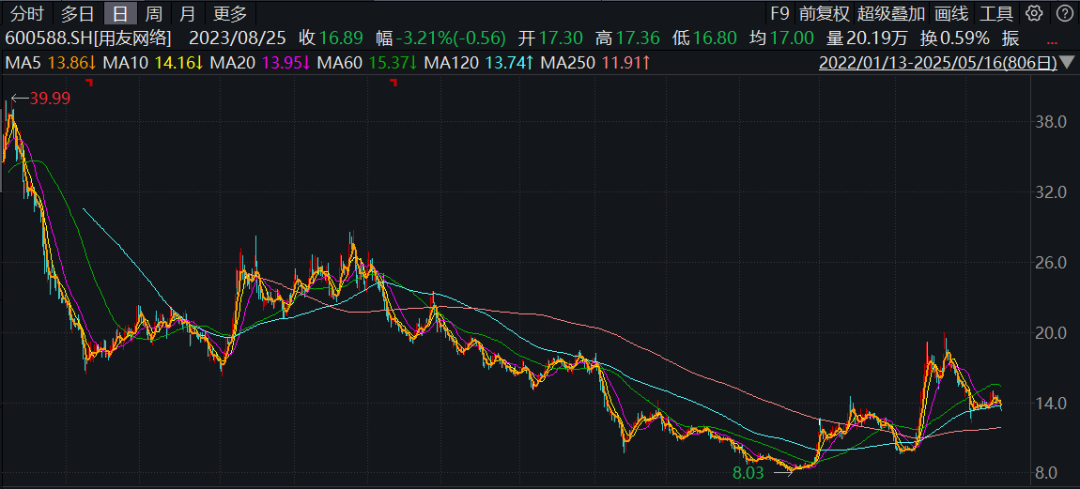Image resolution: width=1080 pixels, height=489 pixels.
Task: Click the red ellipsis for more quote fields
Action: [x=1050, y=40]
